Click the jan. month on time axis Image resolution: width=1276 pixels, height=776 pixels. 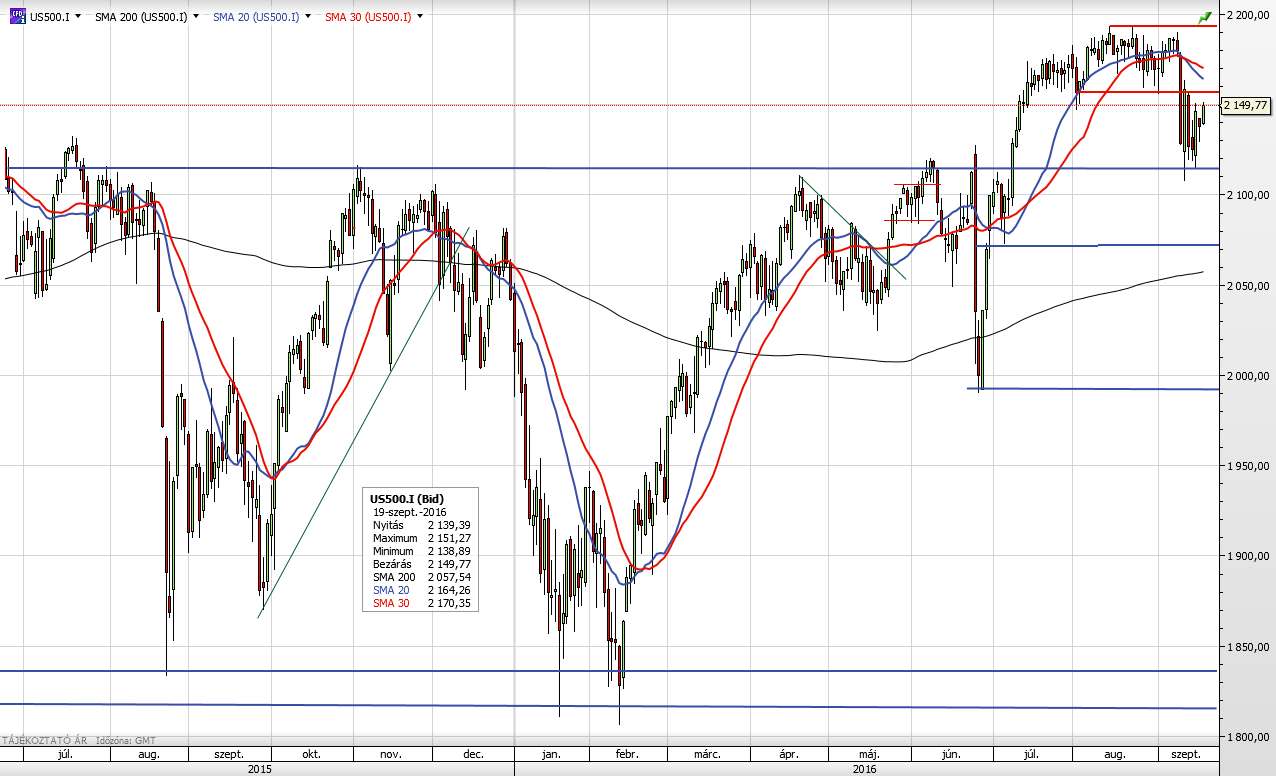click(x=551, y=754)
